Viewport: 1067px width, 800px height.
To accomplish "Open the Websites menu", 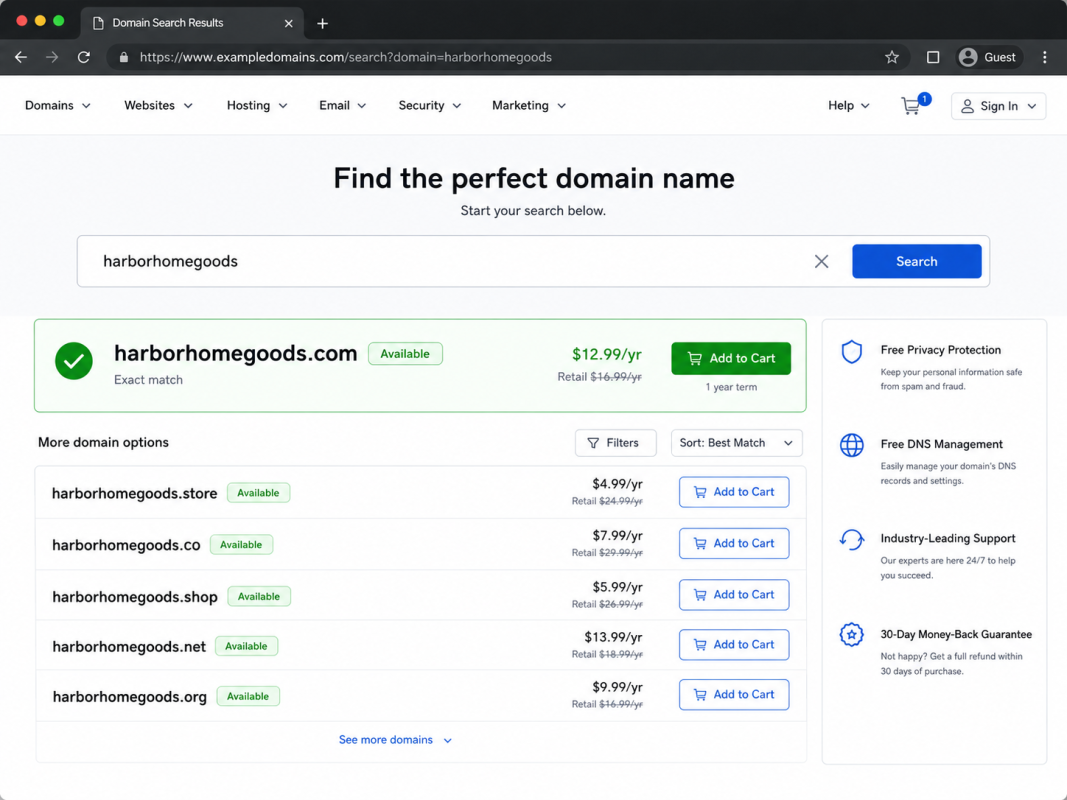I will 159,105.
